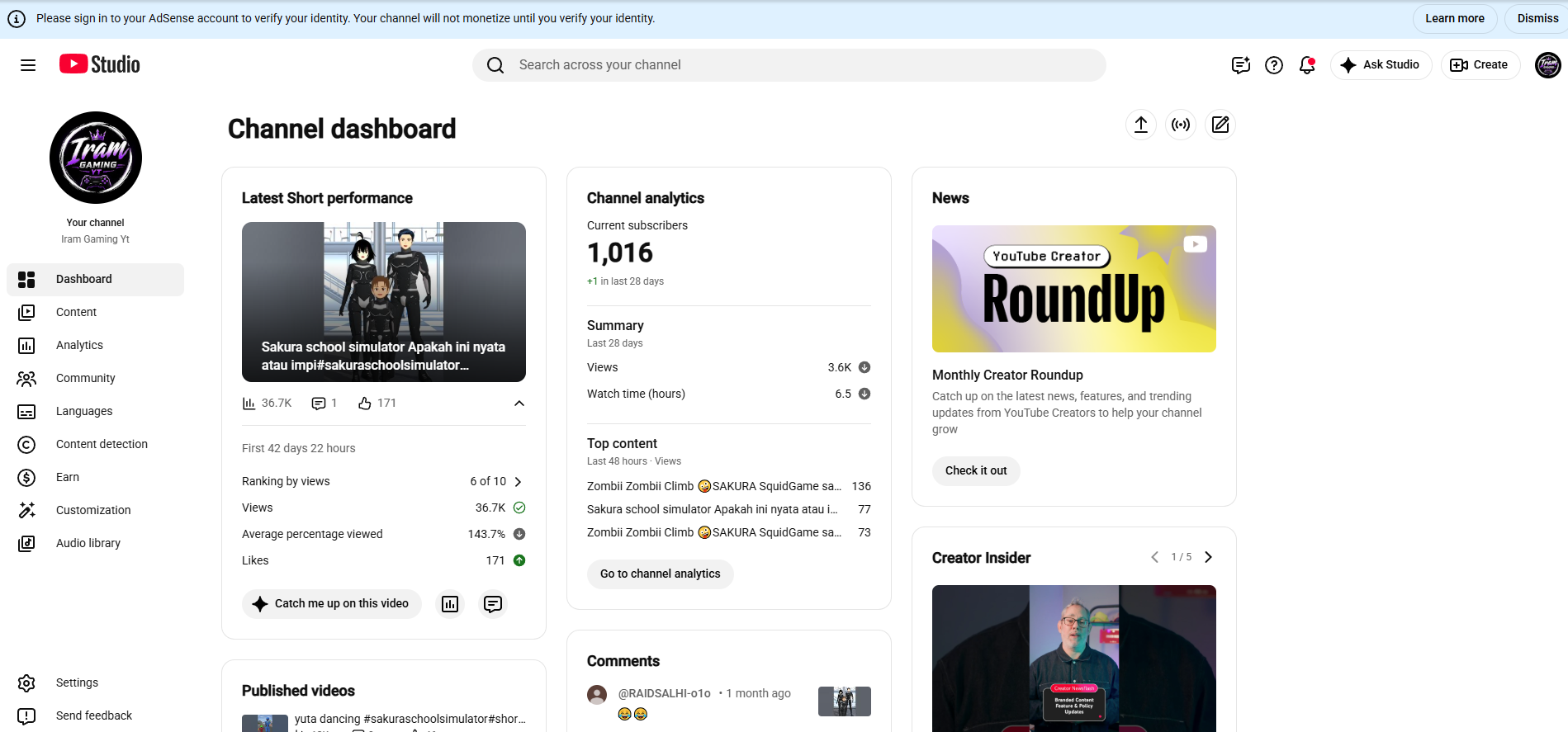
Task: Click Go to channel analytics
Action: click(x=661, y=574)
